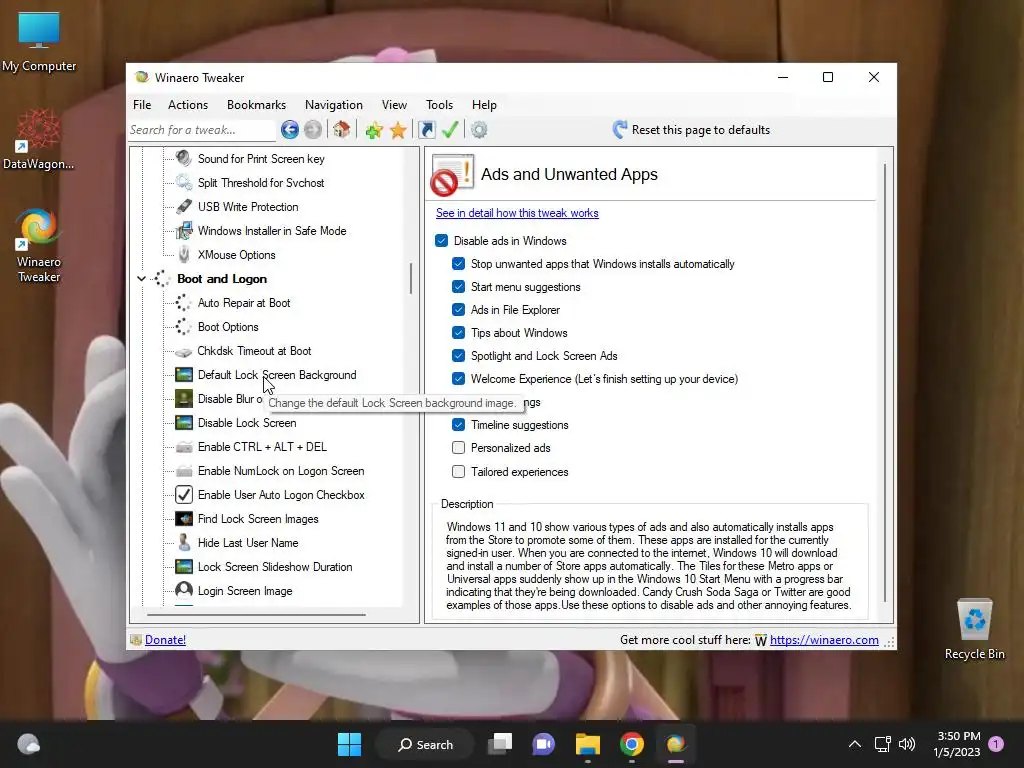This screenshot has height=768, width=1024.
Task: Click the gray forward arrow toolbar icon
Action: coord(313,129)
